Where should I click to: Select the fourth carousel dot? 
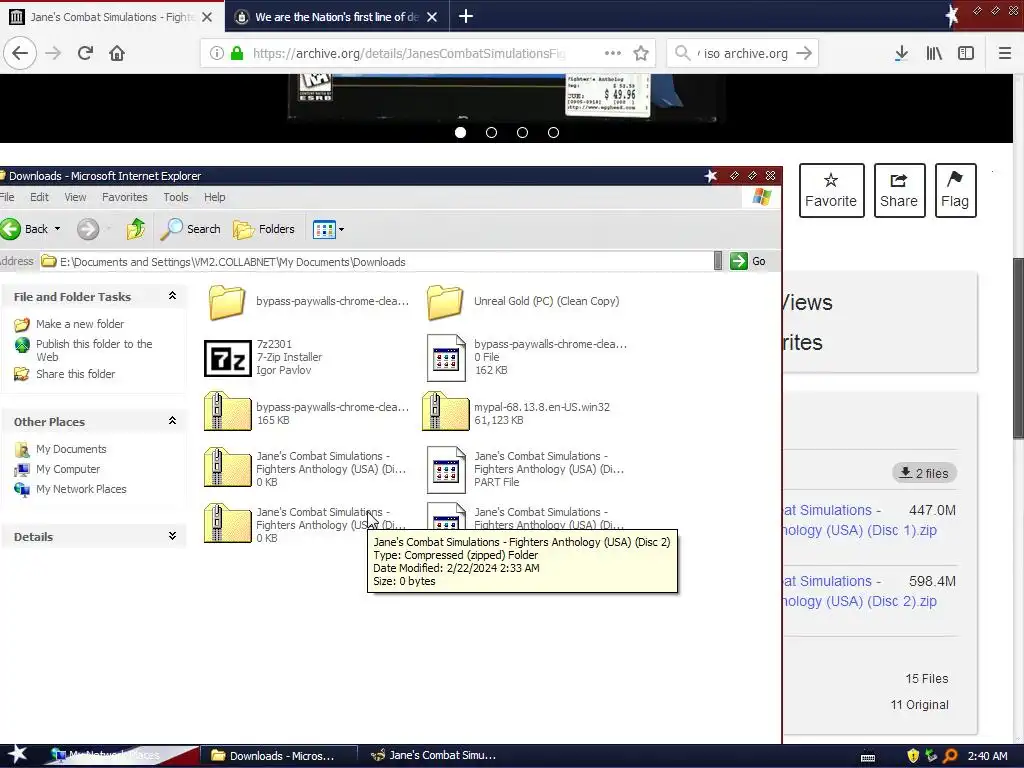(x=553, y=133)
